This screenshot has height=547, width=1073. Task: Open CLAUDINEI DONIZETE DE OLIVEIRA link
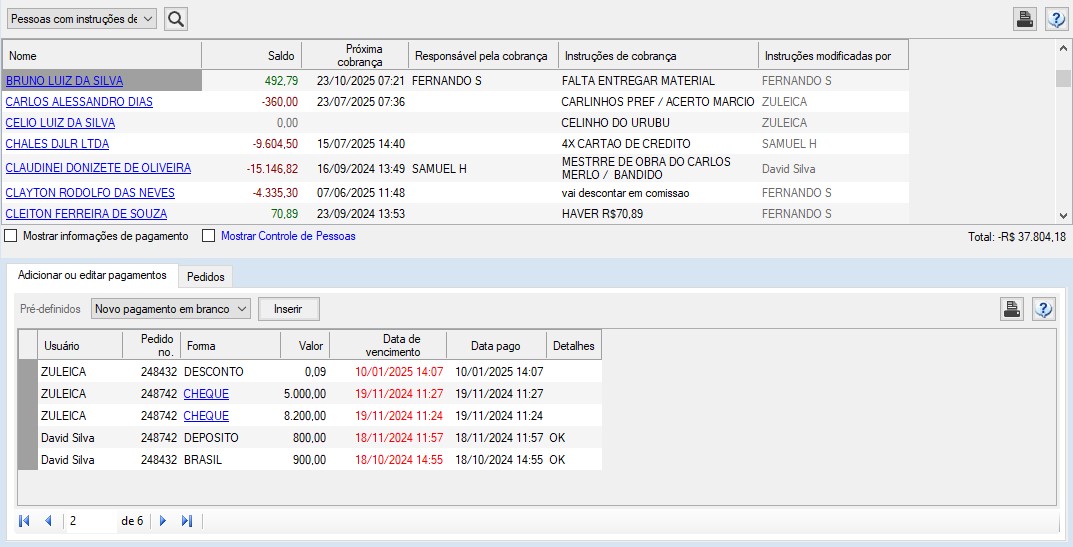point(98,168)
